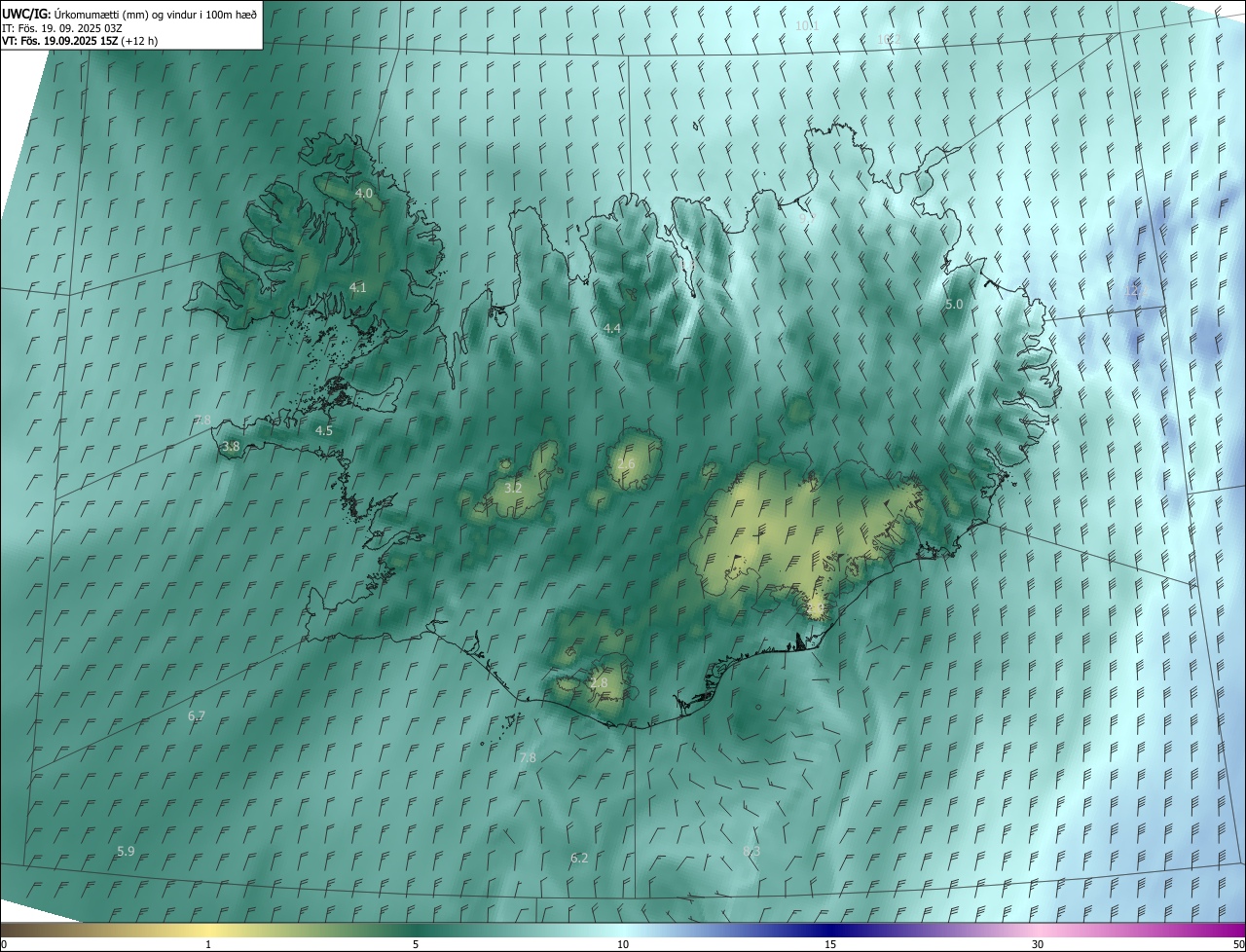This screenshot has height=952, width=1246.
Task: Click the legend tick label 15
Action: pos(830,945)
